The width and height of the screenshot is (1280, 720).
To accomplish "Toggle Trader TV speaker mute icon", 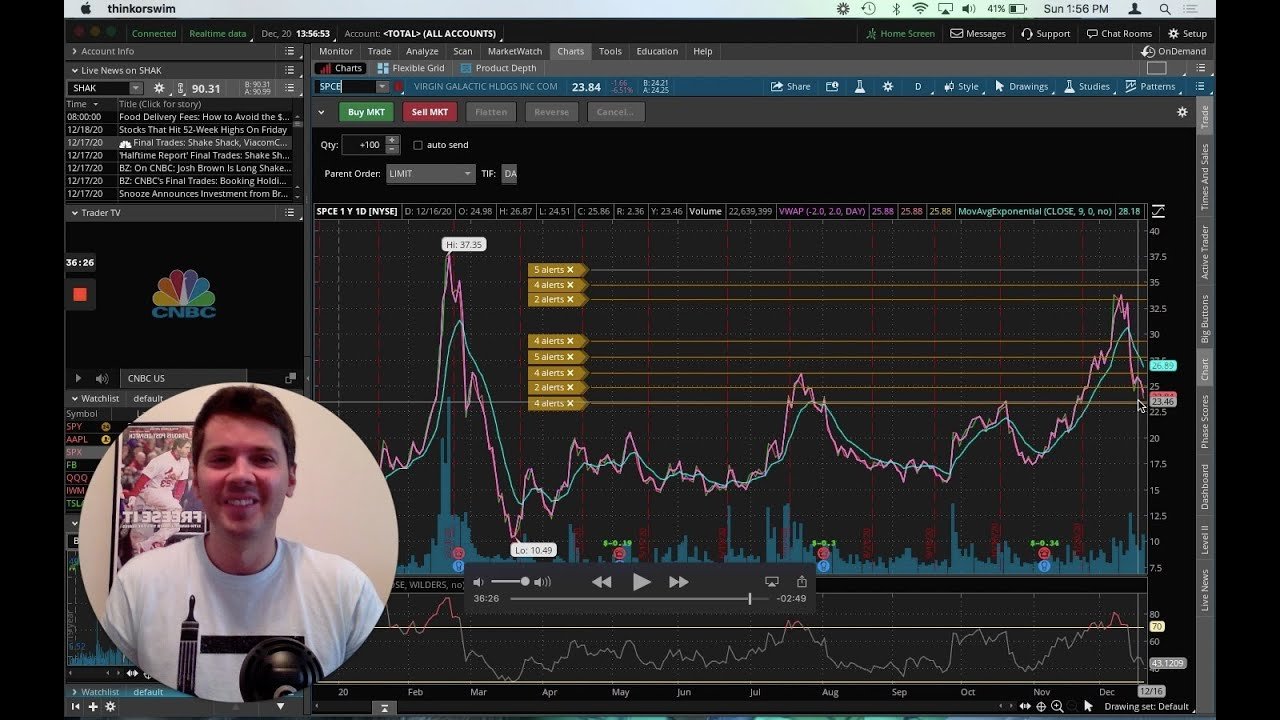I will tap(101, 378).
